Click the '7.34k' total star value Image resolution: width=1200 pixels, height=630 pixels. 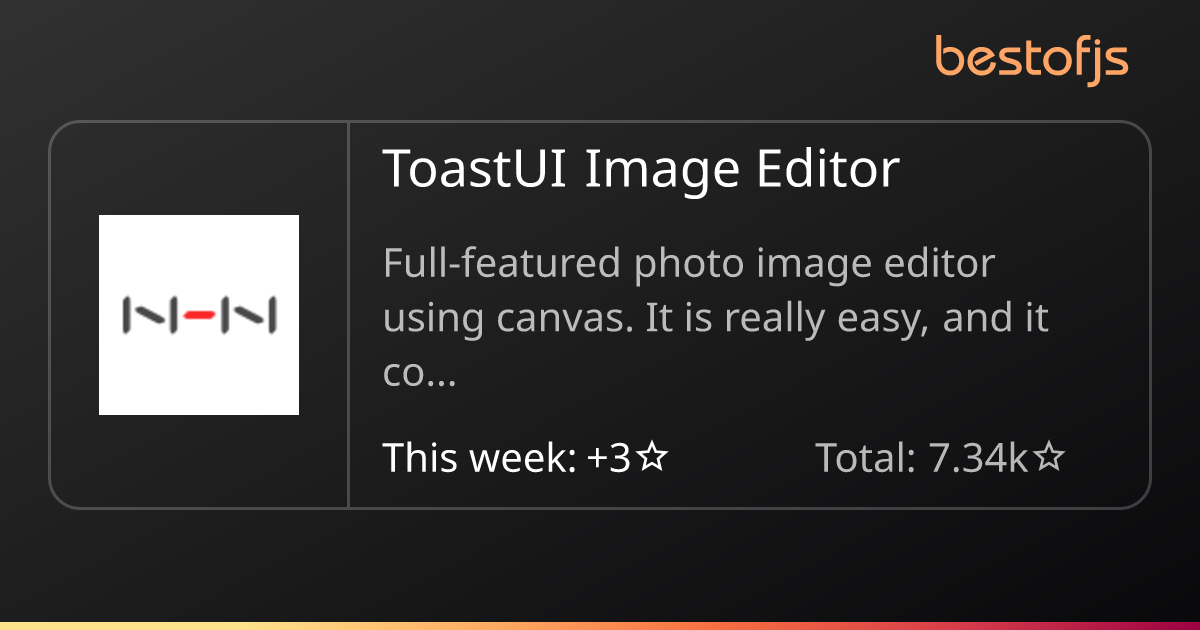[979, 458]
